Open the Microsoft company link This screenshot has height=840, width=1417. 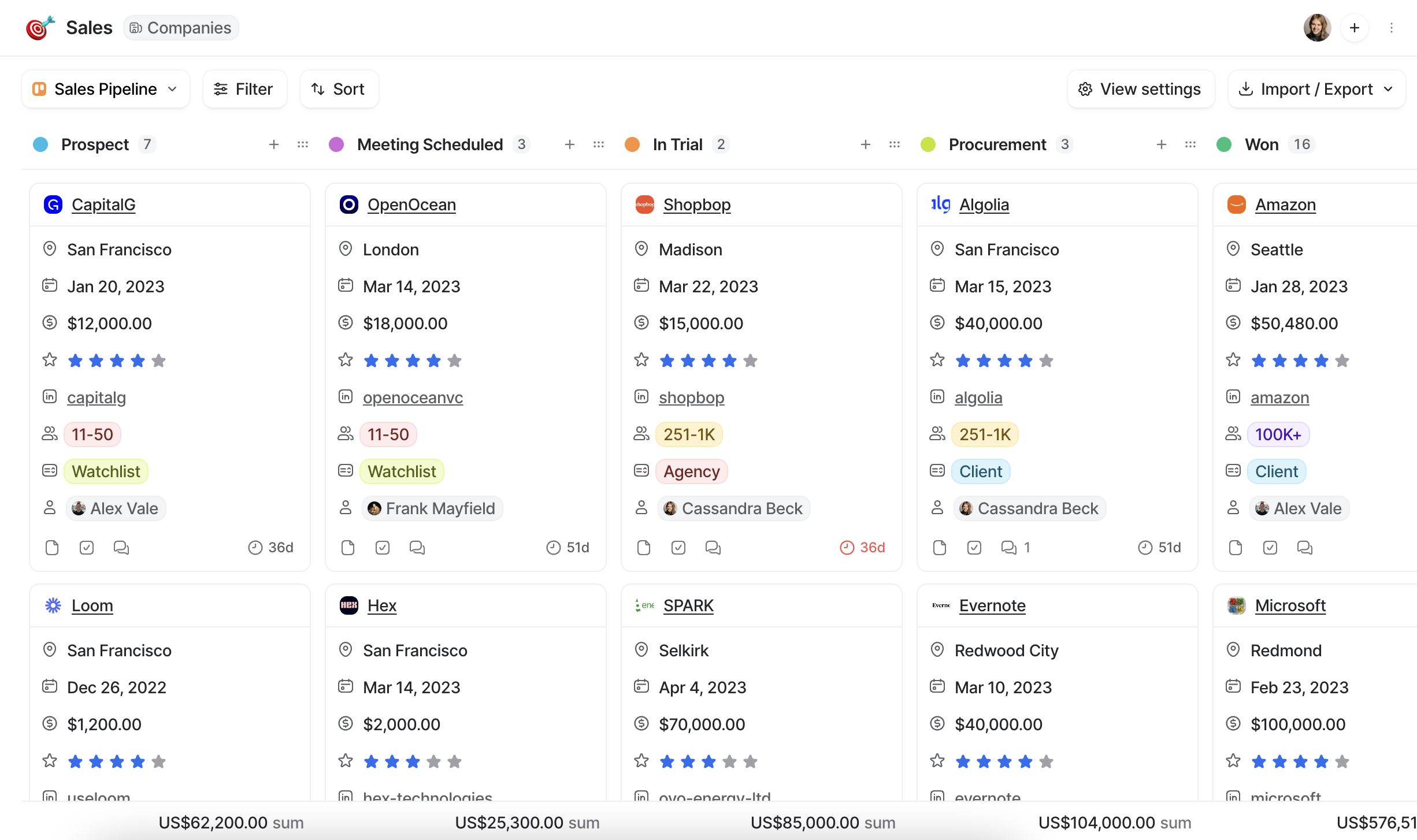coord(1290,605)
